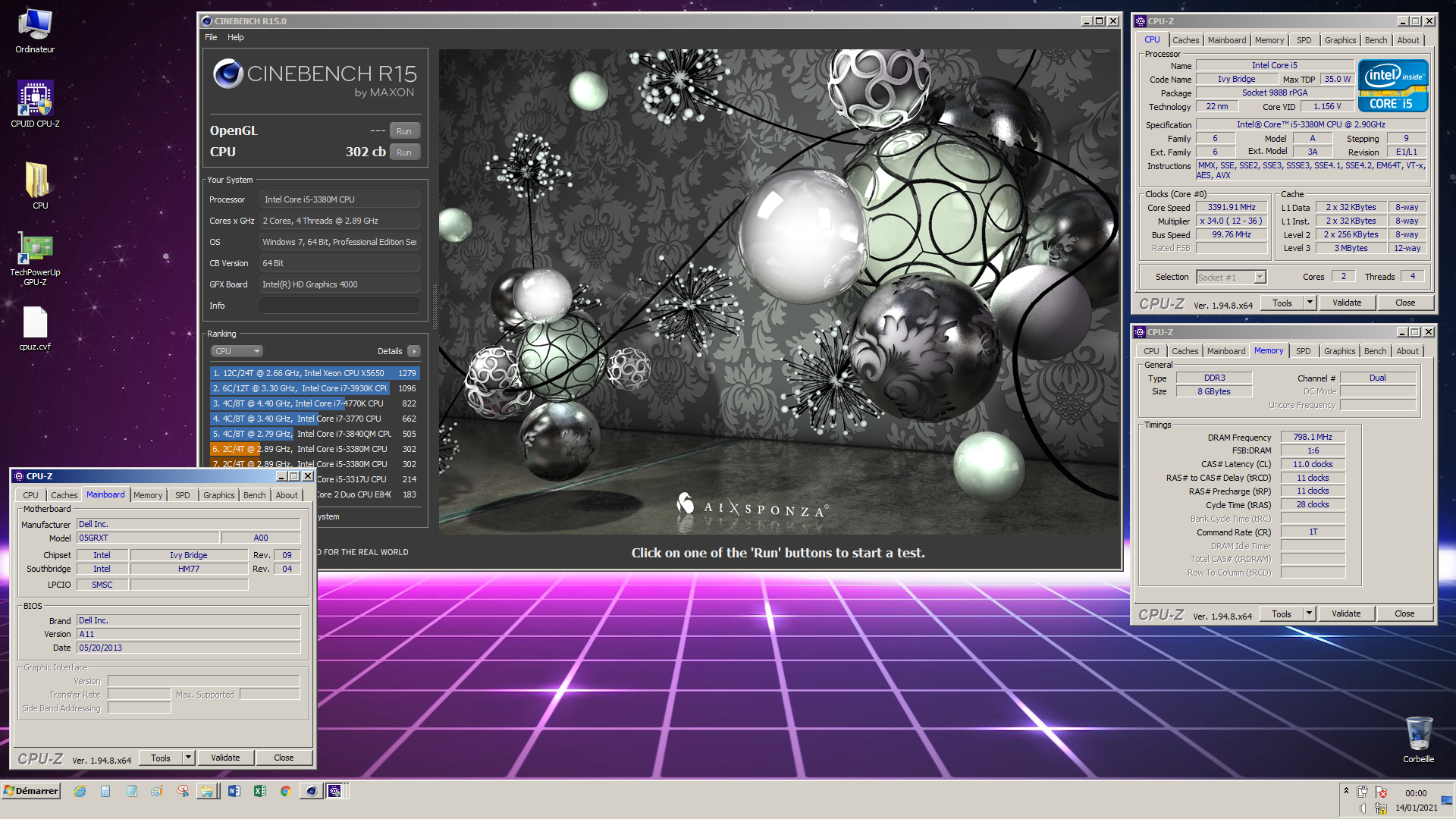The image size is (1456, 819).
Task: Open Calculator from taskbar
Action: (105, 791)
